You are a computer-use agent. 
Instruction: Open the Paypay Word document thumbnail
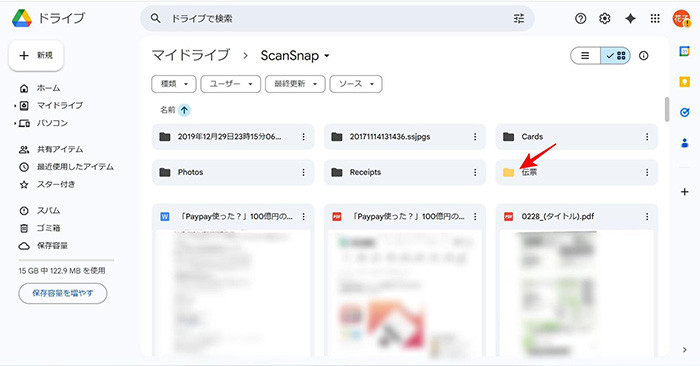233,293
